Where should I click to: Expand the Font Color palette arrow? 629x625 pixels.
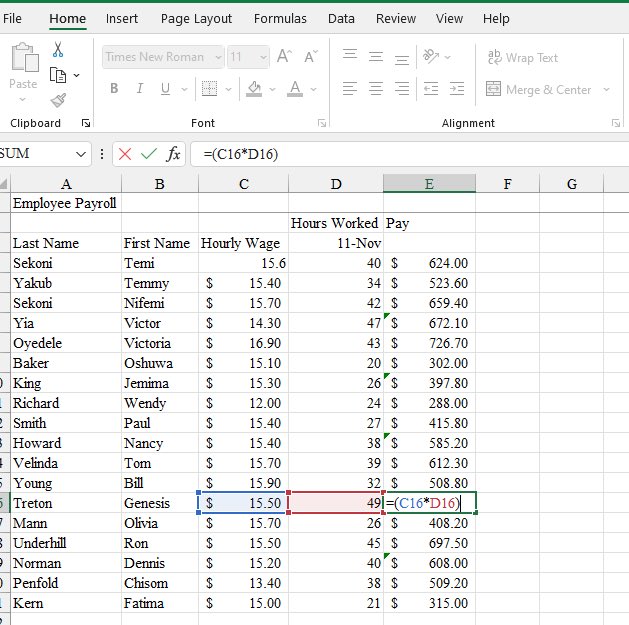point(313,89)
